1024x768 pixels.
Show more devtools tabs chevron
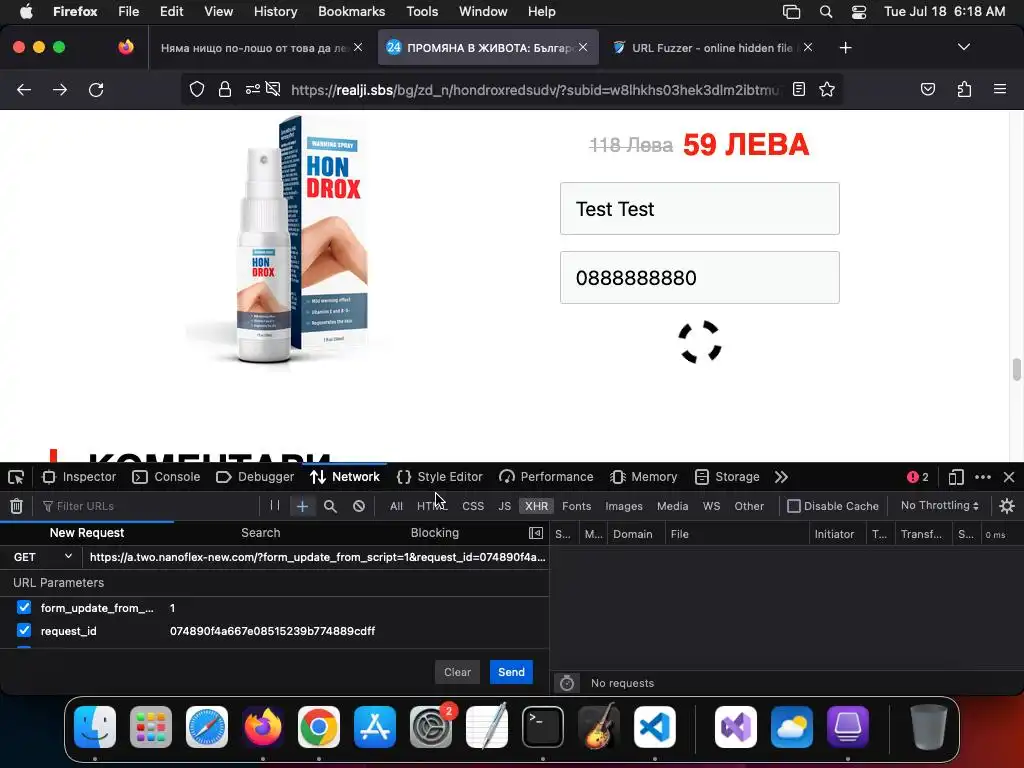click(781, 477)
